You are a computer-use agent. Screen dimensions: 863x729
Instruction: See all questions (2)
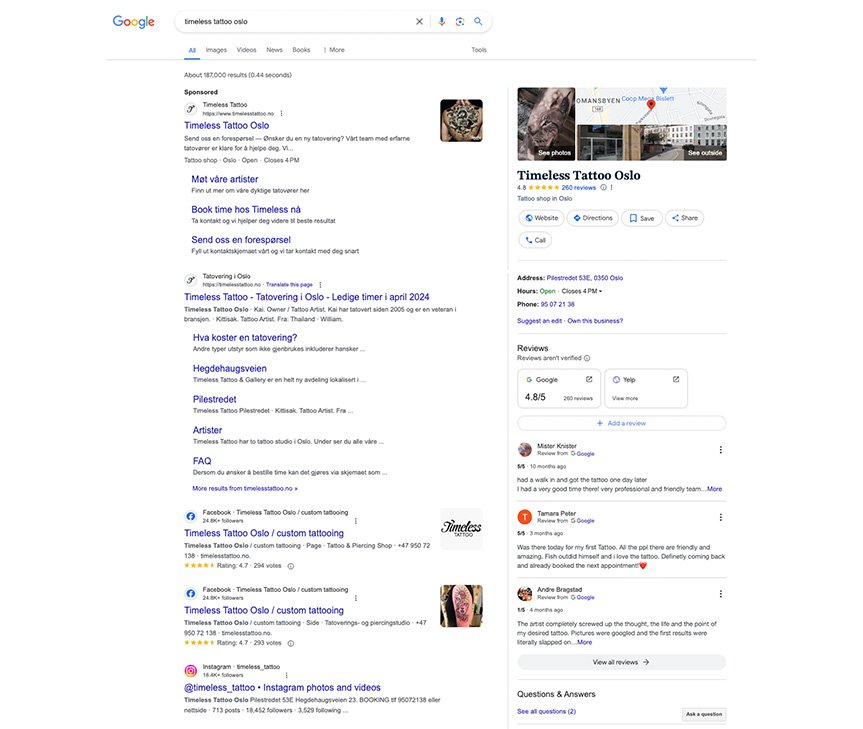547,711
